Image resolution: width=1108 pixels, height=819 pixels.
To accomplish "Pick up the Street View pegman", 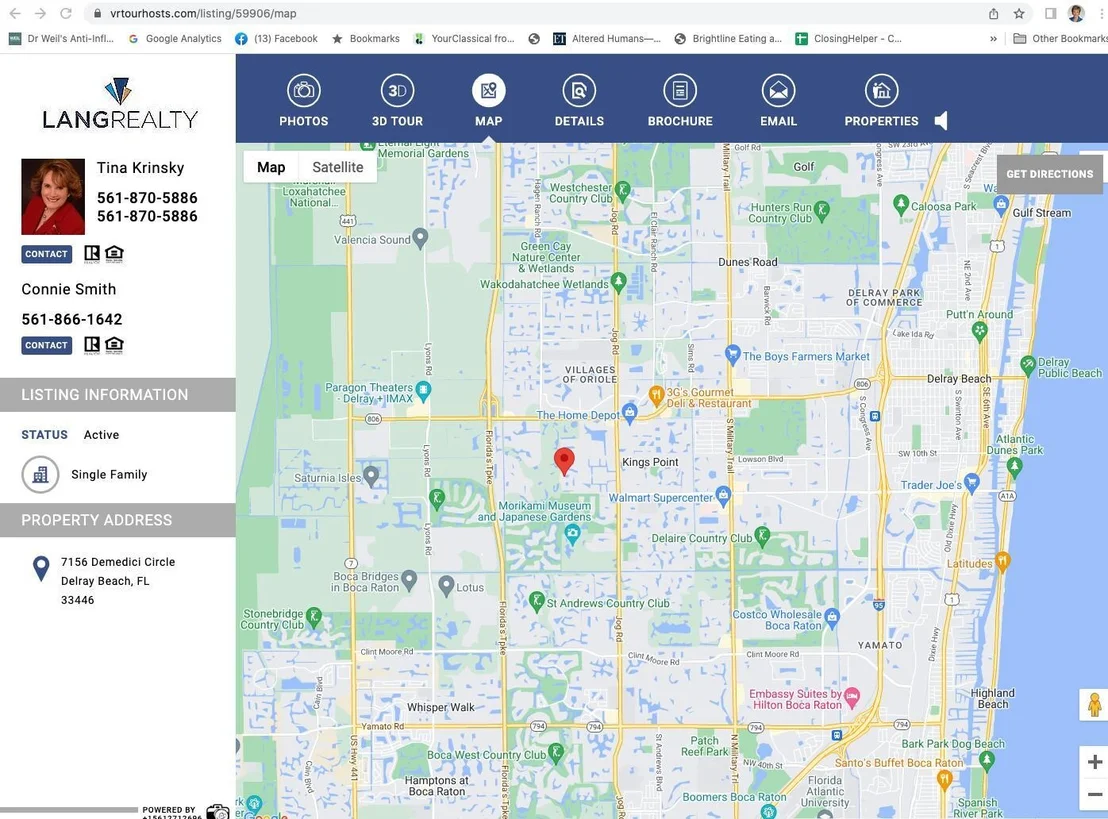I will tap(1095, 705).
